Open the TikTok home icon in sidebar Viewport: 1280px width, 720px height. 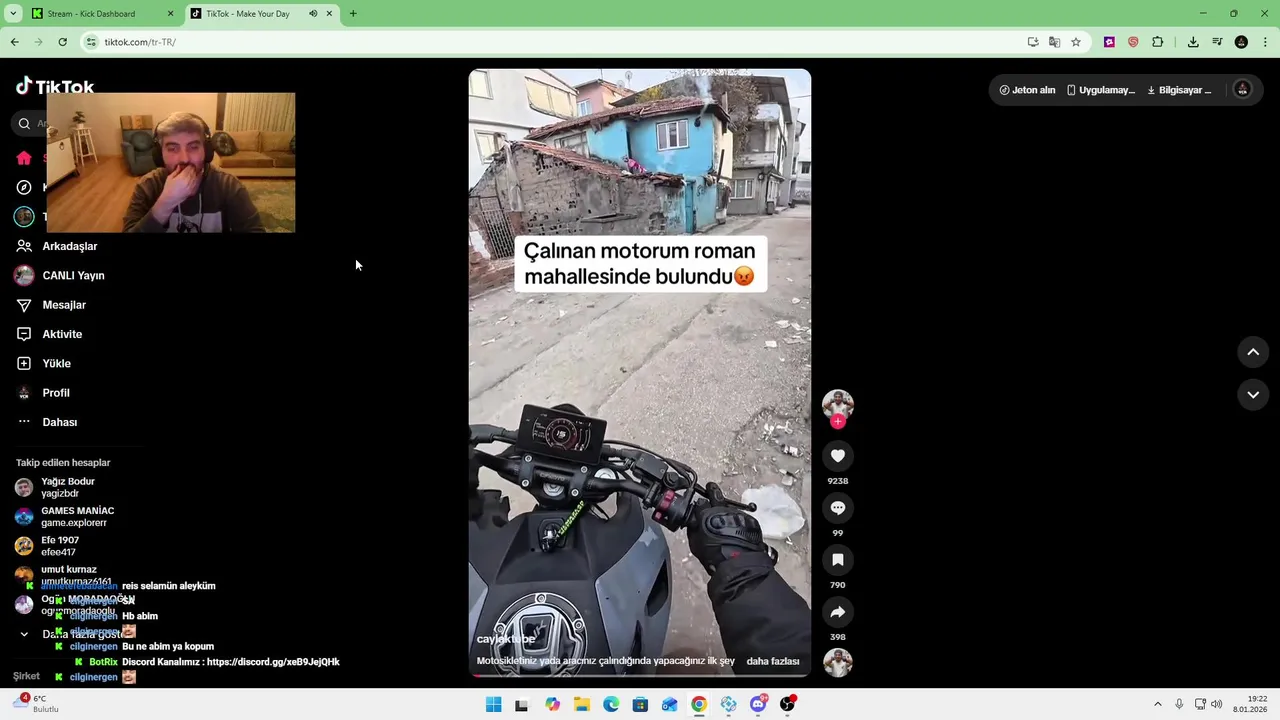tap(24, 158)
